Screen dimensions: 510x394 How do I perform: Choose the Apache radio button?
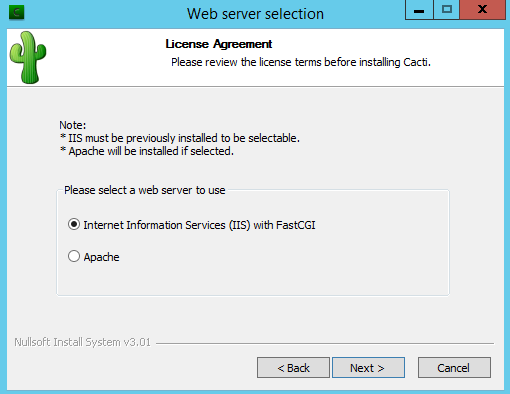74,256
